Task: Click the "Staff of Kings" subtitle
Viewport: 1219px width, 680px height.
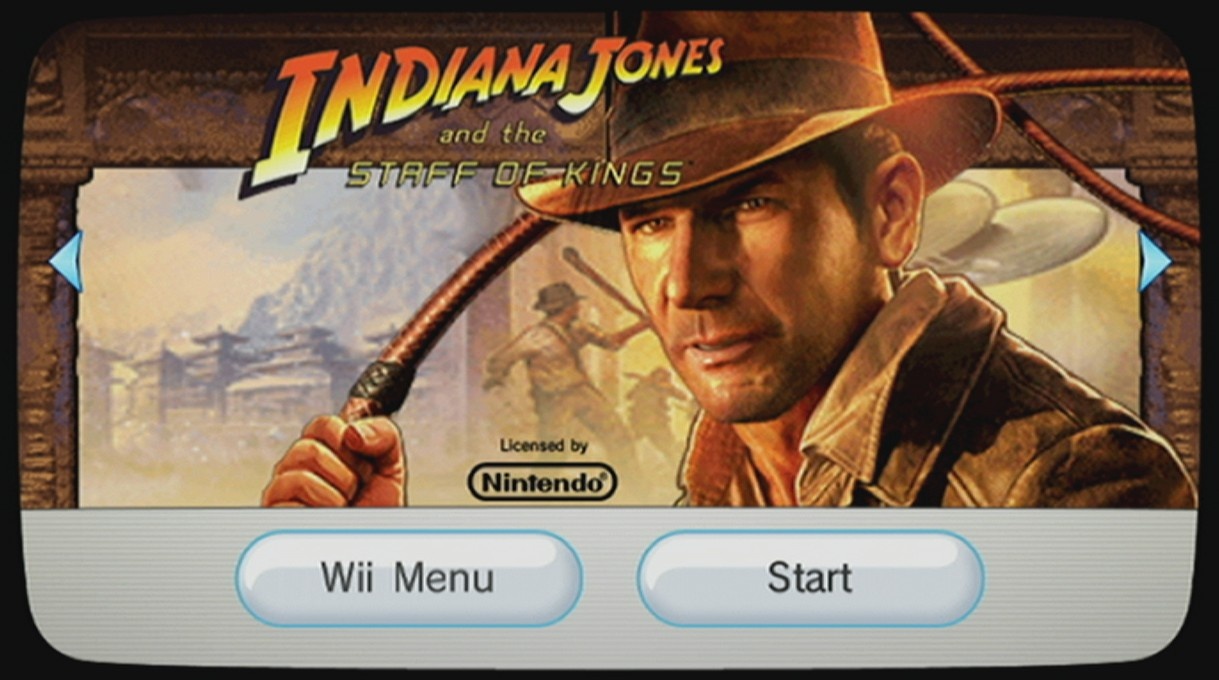Action: coord(514,172)
